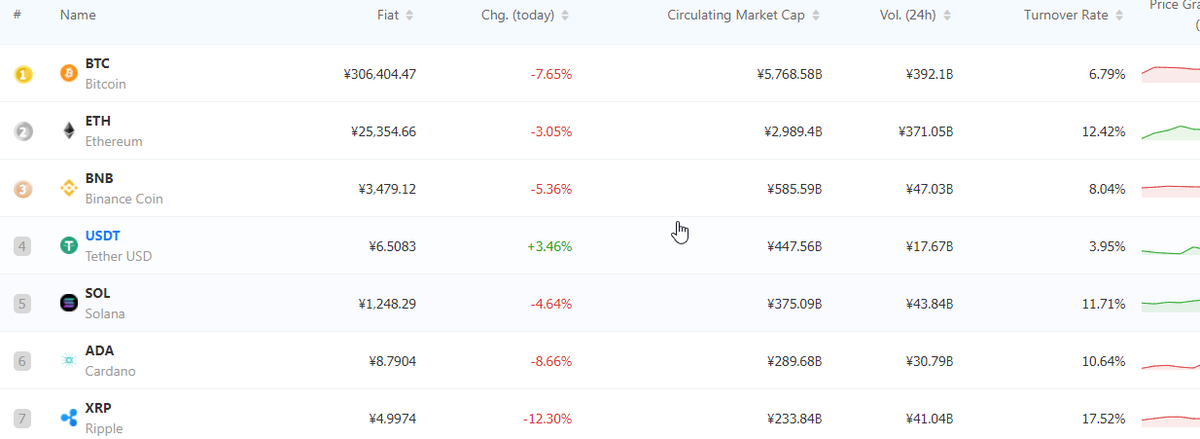Screen dimensions: 1200x439
Task: Open the SOL coin link
Action: click(97, 293)
